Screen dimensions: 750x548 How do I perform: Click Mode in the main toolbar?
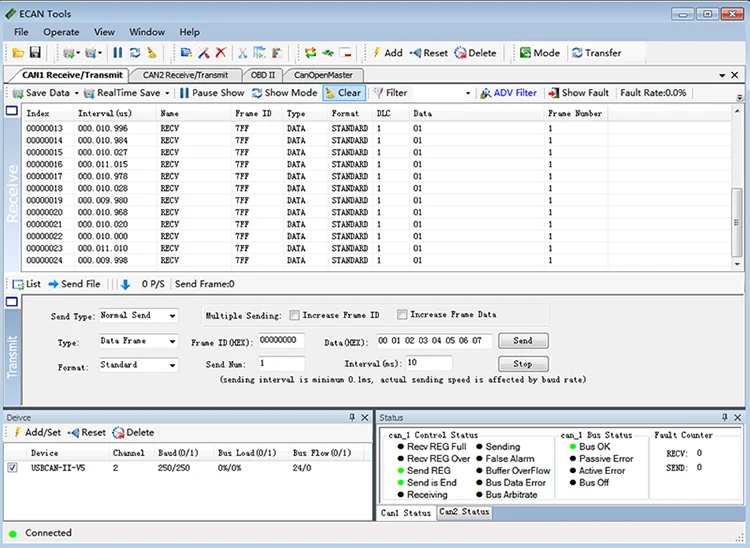click(x=539, y=53)
